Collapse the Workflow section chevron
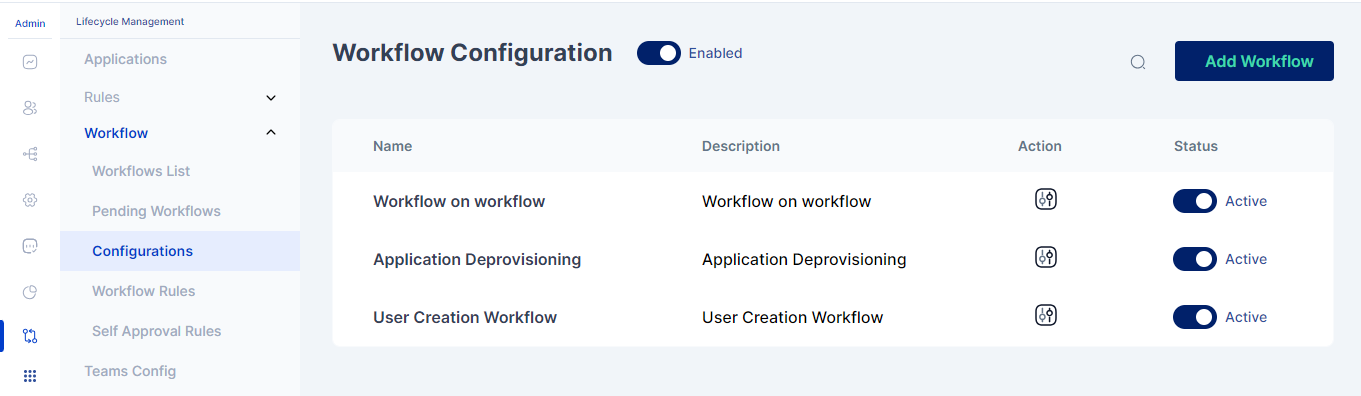 click(271, 132)
